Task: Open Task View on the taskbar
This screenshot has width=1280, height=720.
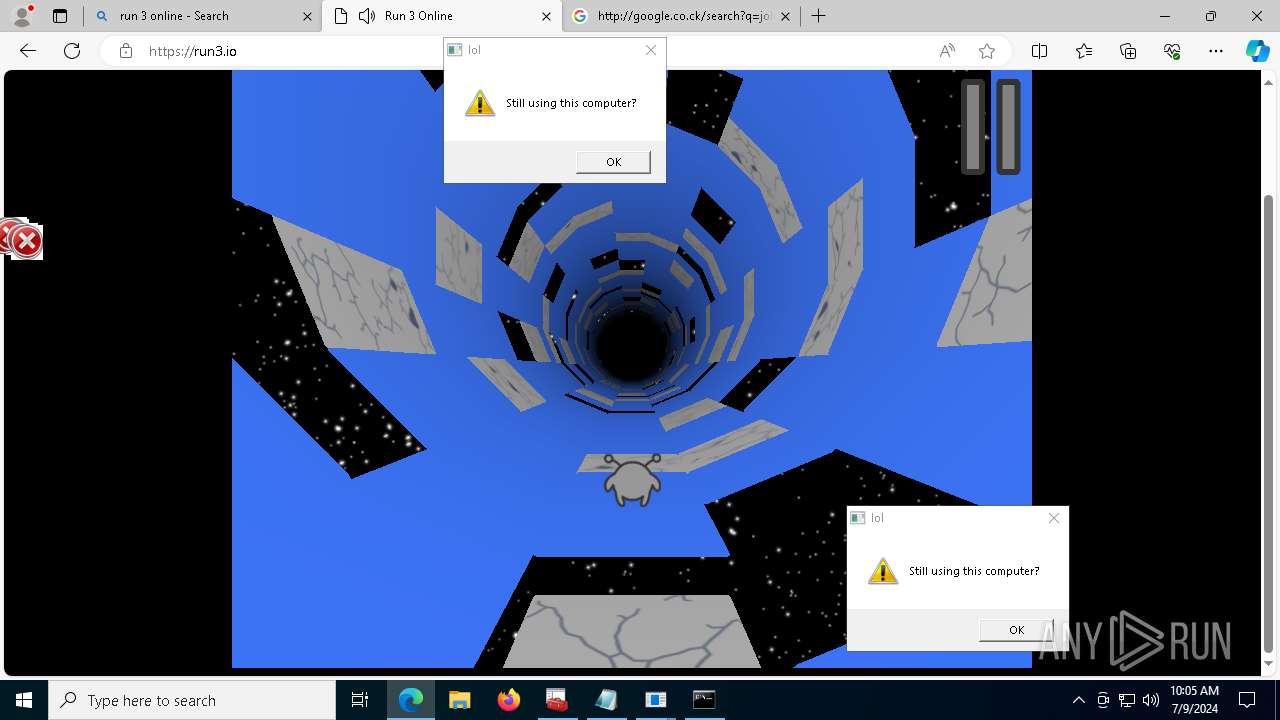Action: 360,700
